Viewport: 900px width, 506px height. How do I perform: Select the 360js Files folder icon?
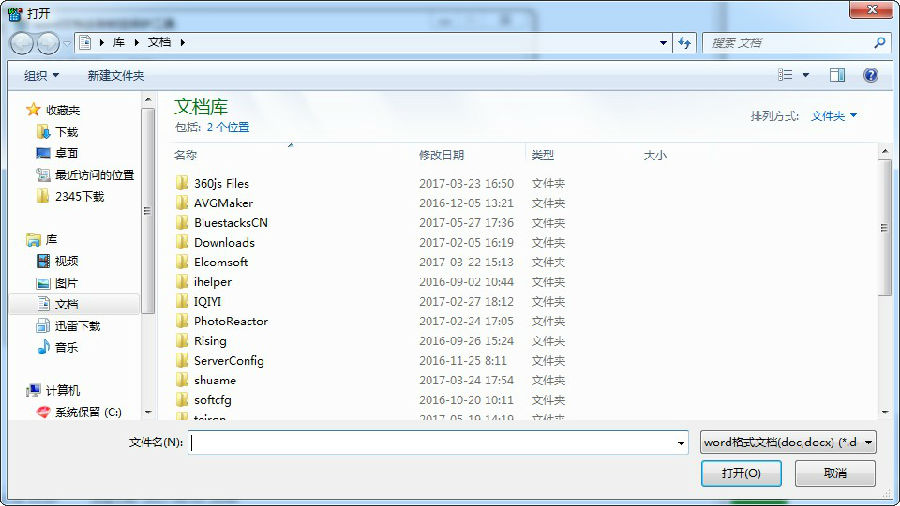click(x=182, y=183)
